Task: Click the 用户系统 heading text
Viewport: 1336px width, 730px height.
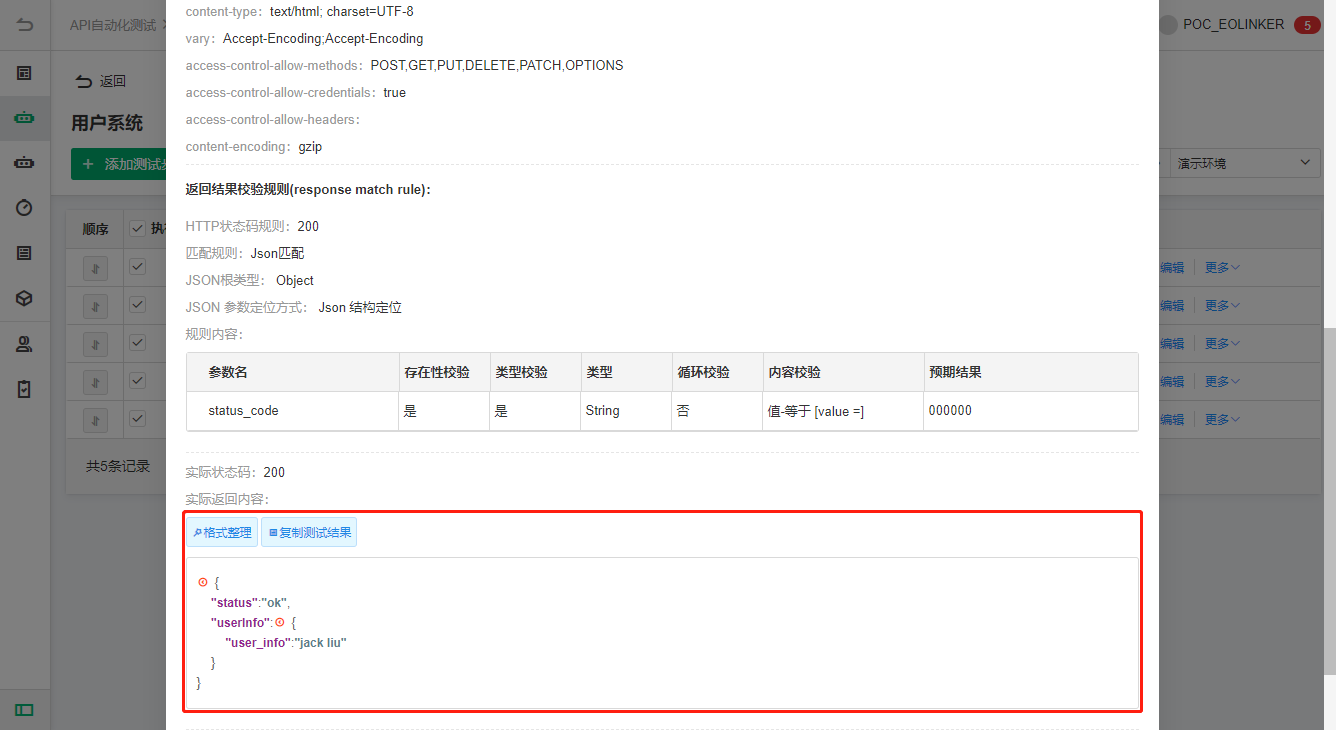Action: point(107,123)
